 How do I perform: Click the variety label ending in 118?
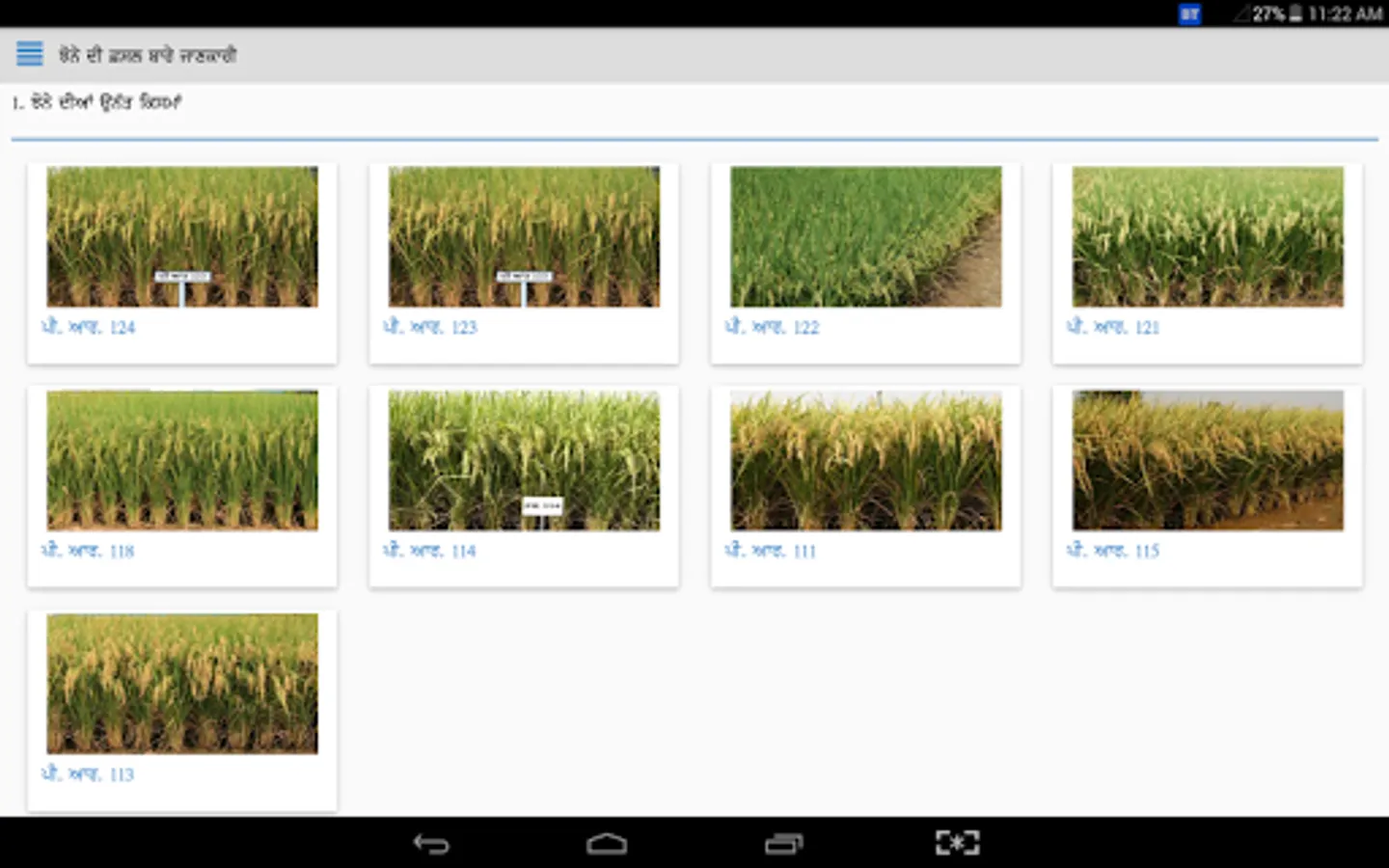click(x=88, y=551)
